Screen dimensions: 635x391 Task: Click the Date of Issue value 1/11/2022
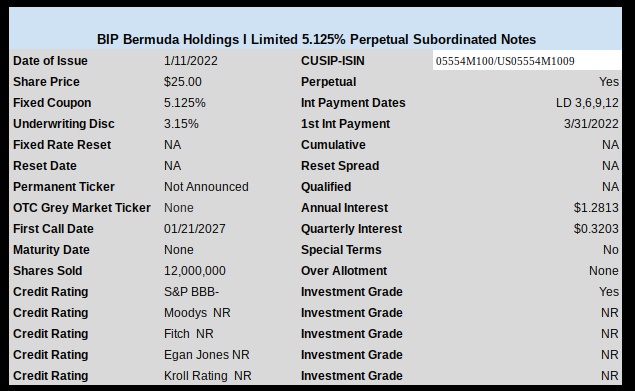[191, 61]
